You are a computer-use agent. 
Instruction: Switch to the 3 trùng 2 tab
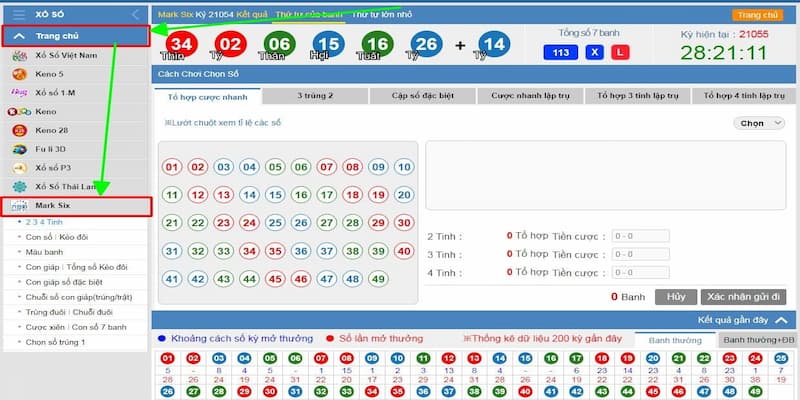point(315,96)
